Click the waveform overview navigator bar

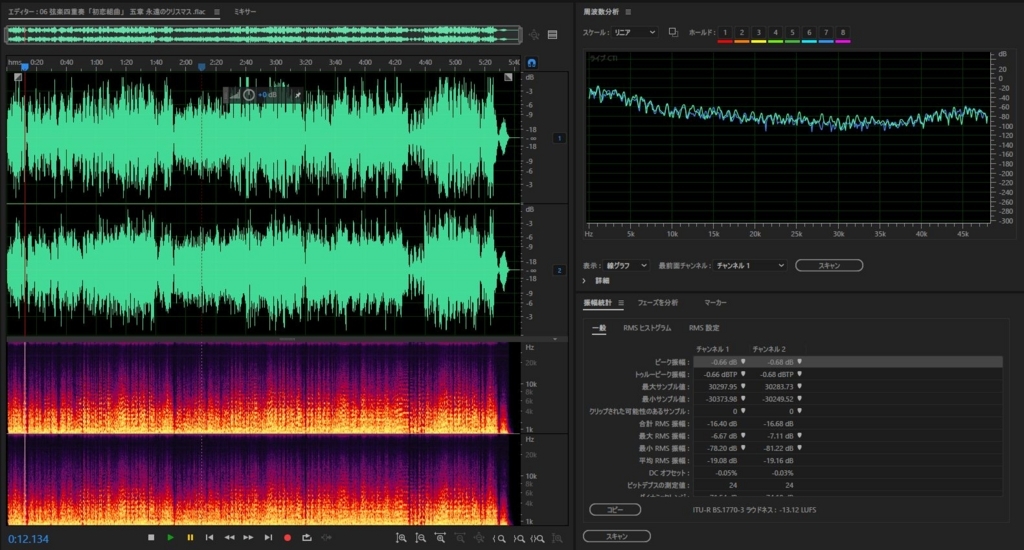pos(263,35)
